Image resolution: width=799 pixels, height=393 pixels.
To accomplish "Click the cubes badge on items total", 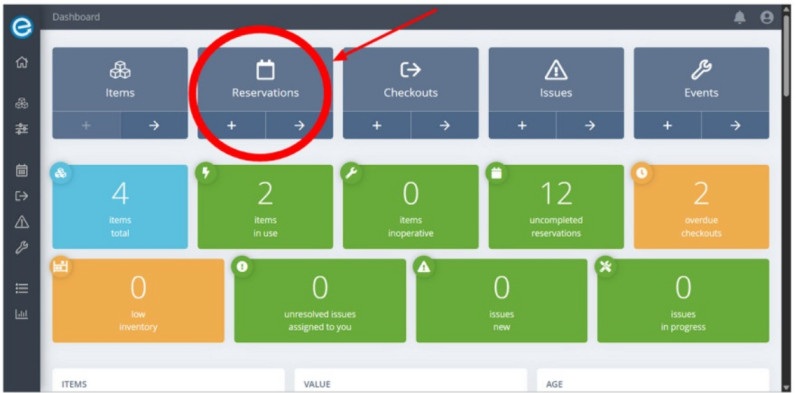I will (x=61, y=173).
